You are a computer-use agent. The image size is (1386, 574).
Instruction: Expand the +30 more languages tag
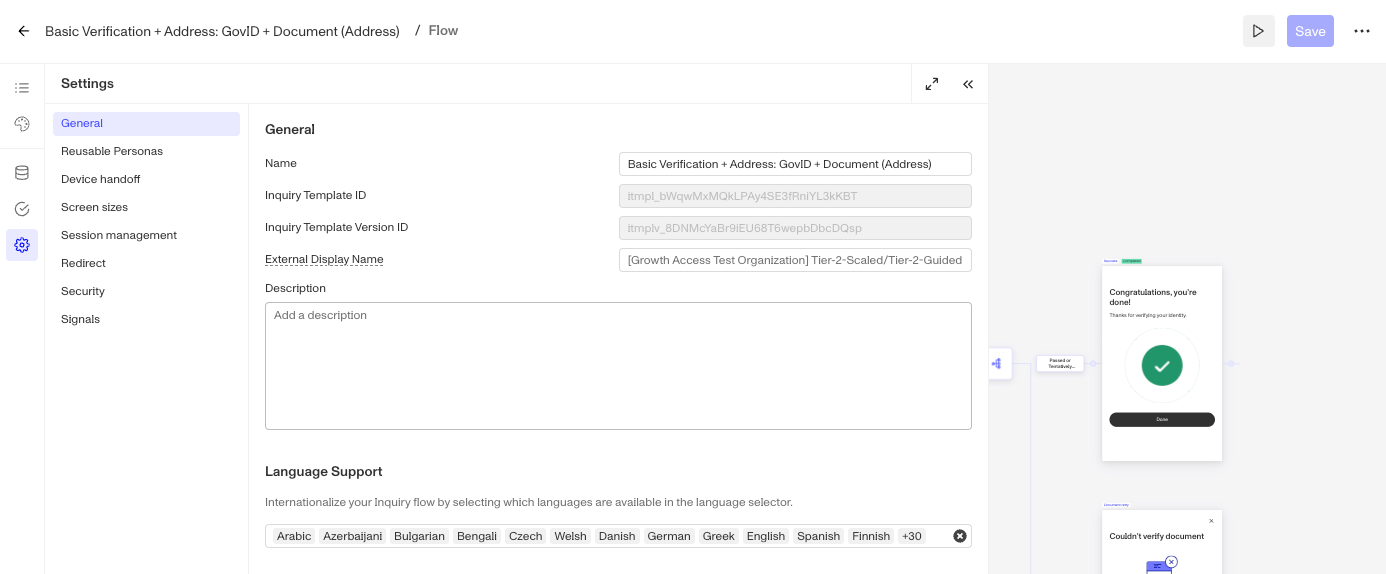(912, 536)
